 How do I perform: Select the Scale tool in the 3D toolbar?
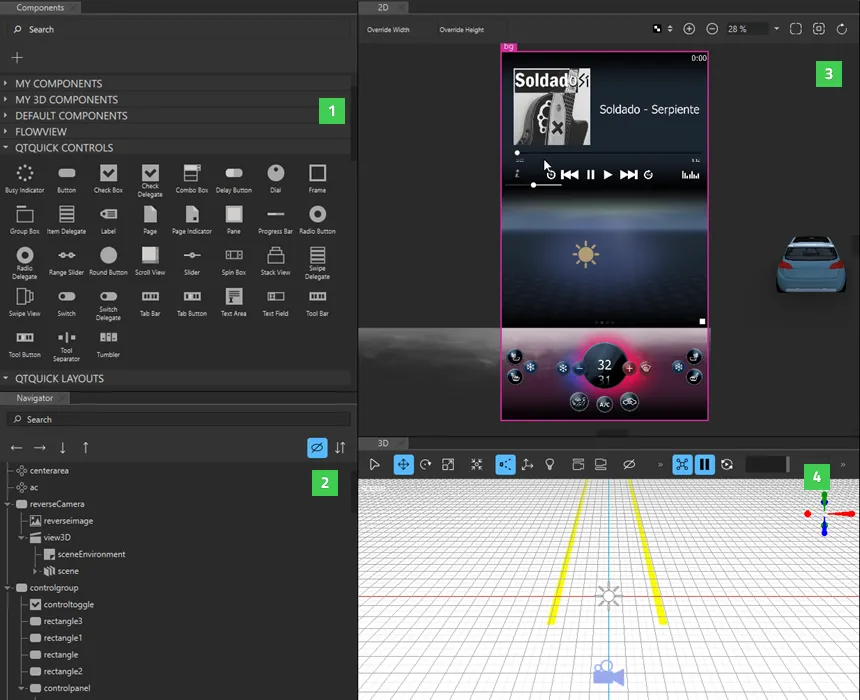pos(449,464)
